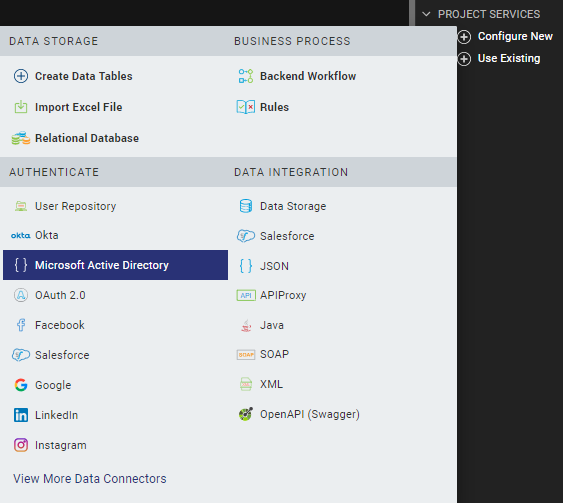Viewport: 563px width, 503px height.
Task: Select SOAP integration label
Action: (x=274, y=354)
